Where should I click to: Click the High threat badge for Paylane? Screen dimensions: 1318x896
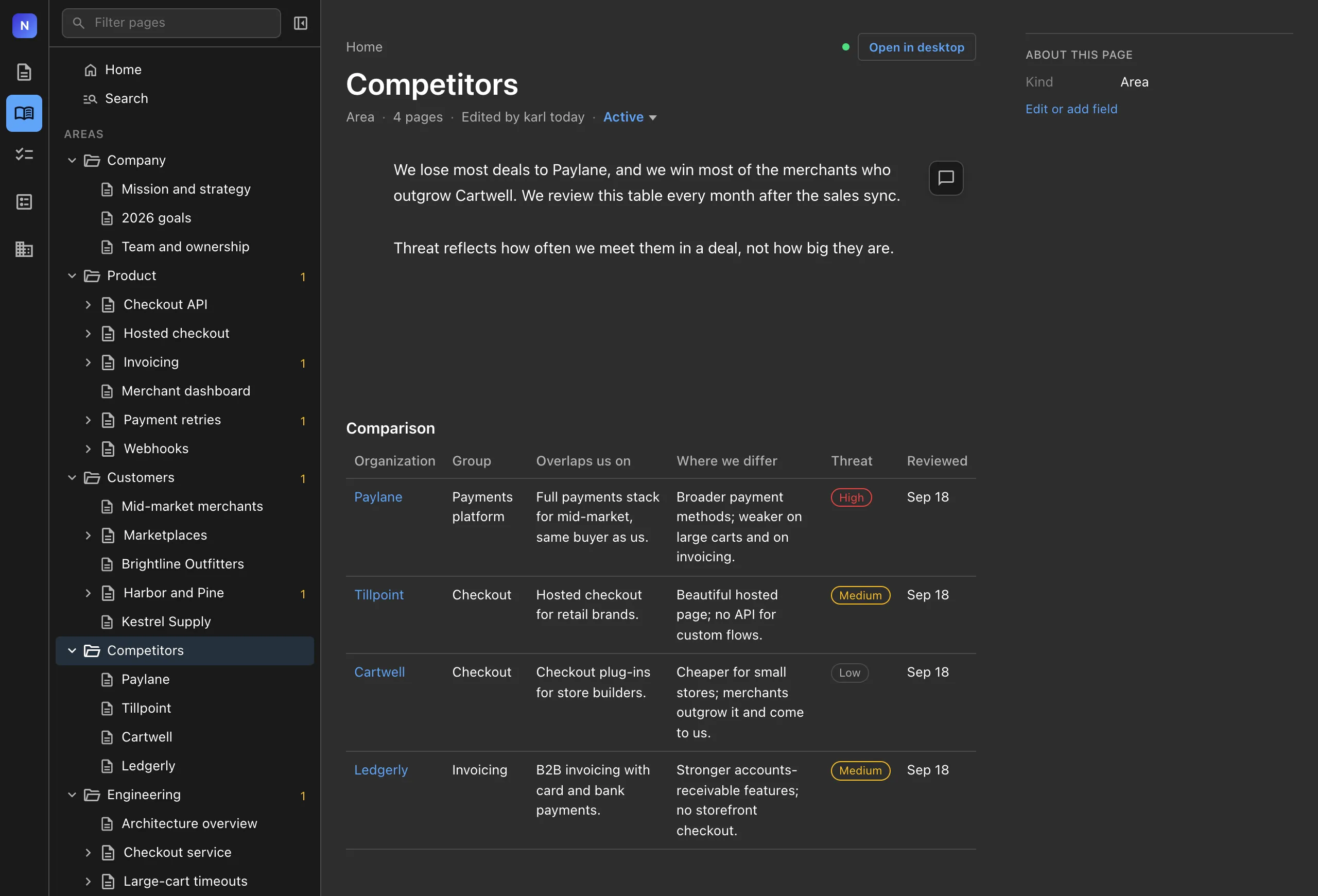[x=851, y=497]
